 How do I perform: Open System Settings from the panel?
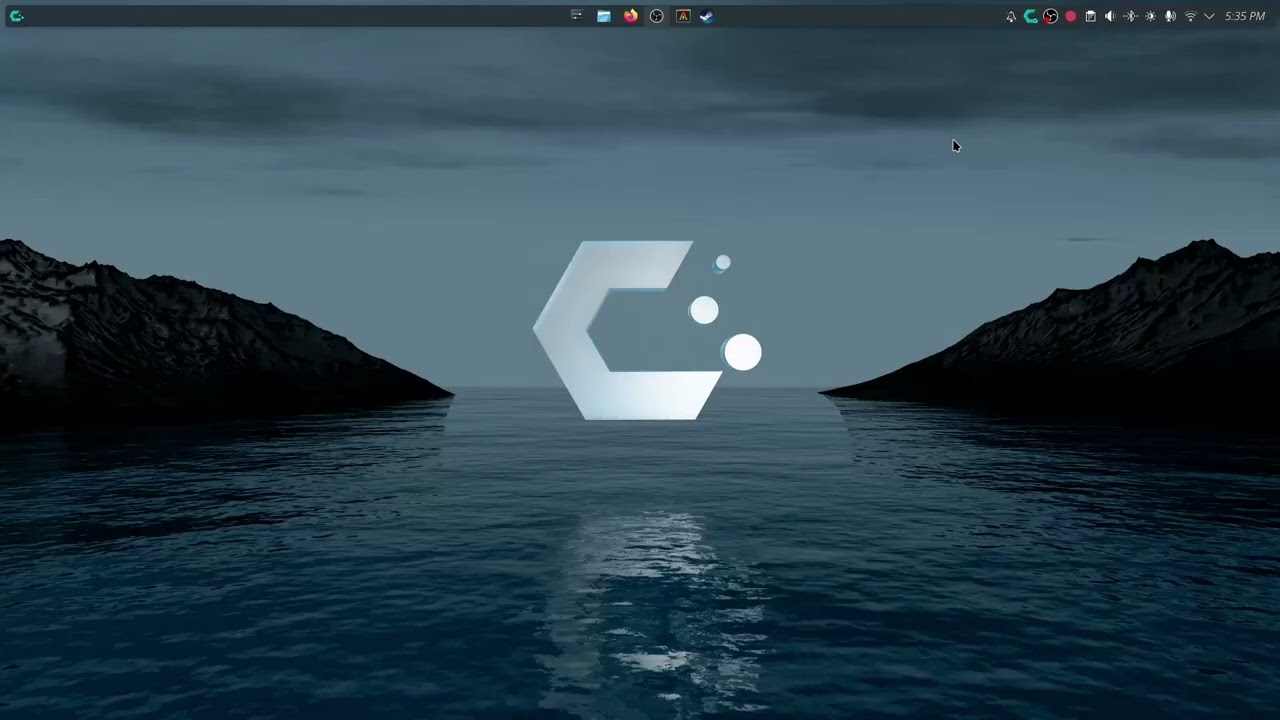[577, 16]
